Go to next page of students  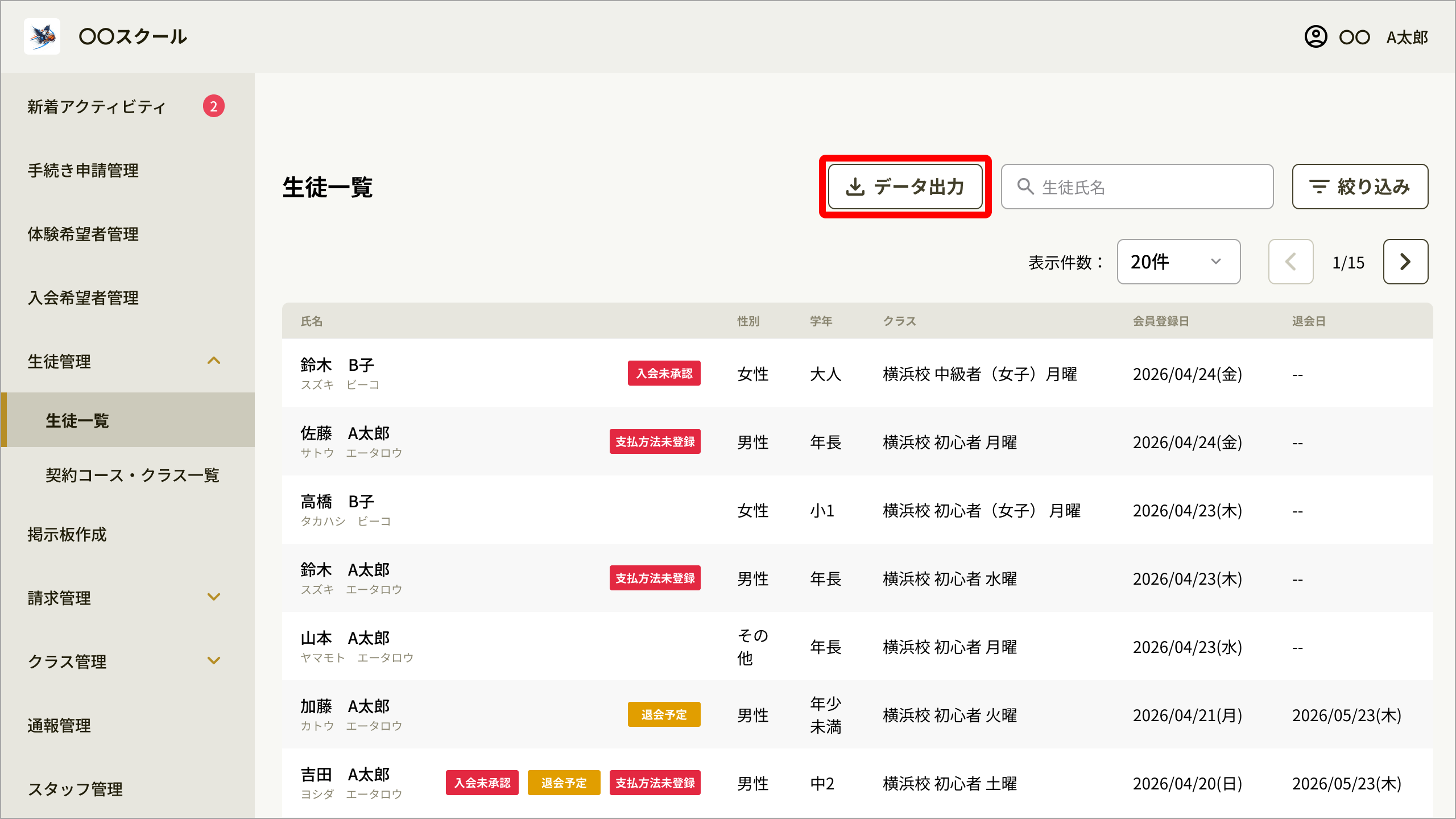click(1405, 262)
